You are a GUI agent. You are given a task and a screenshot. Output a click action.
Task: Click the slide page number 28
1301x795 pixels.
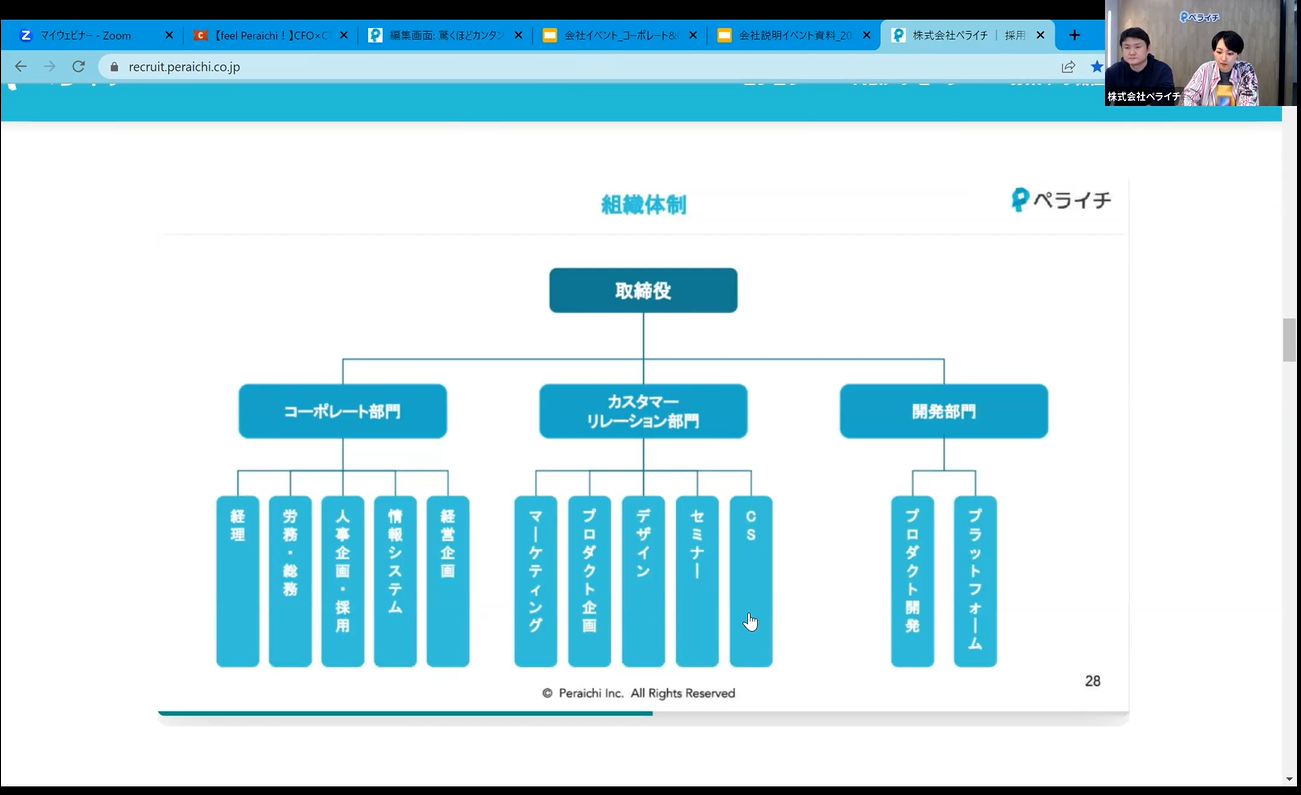pos(1093,681)
